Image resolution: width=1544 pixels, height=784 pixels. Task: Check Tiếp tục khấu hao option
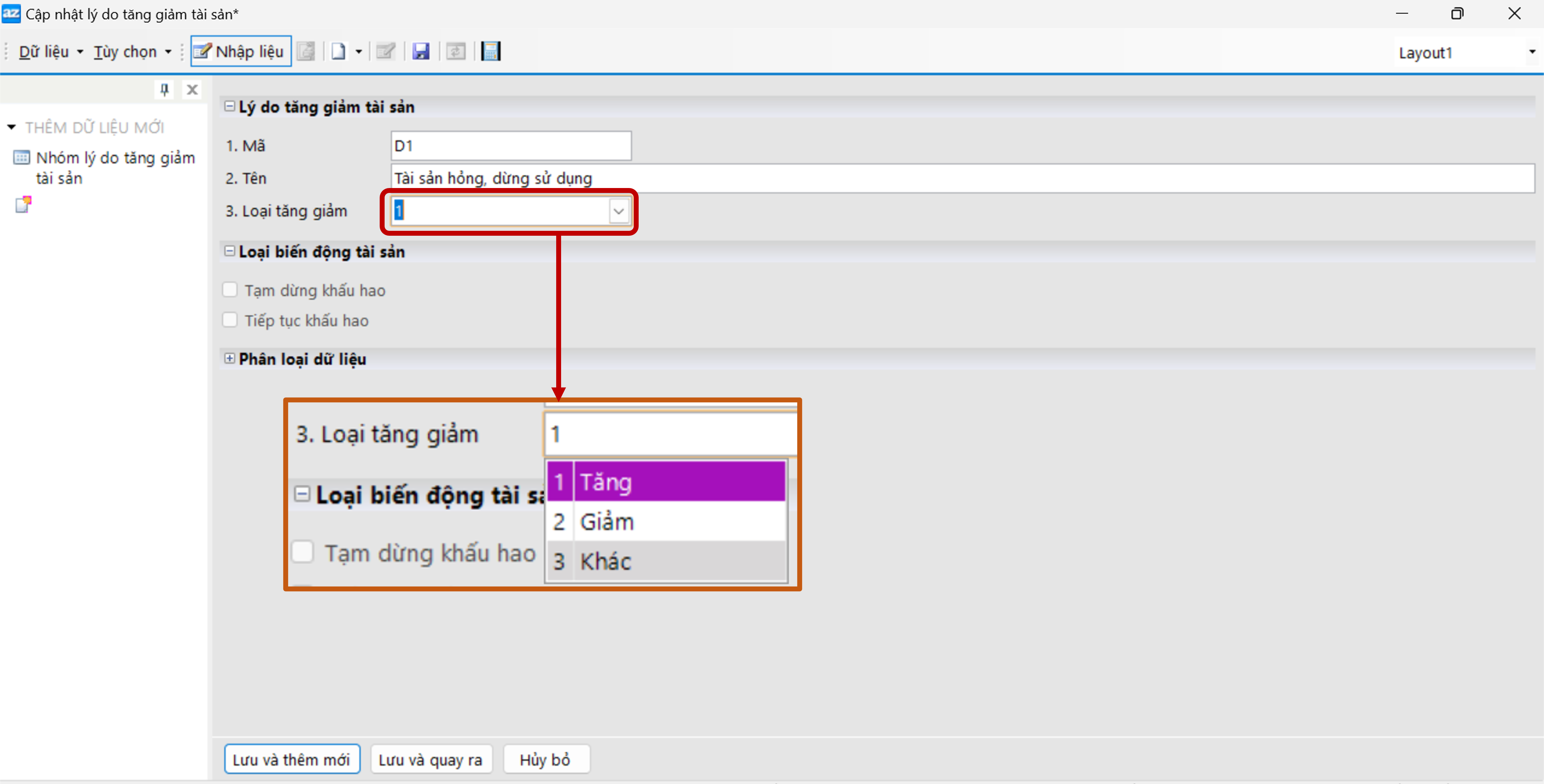pyautogui.click(x=230, y=320)
